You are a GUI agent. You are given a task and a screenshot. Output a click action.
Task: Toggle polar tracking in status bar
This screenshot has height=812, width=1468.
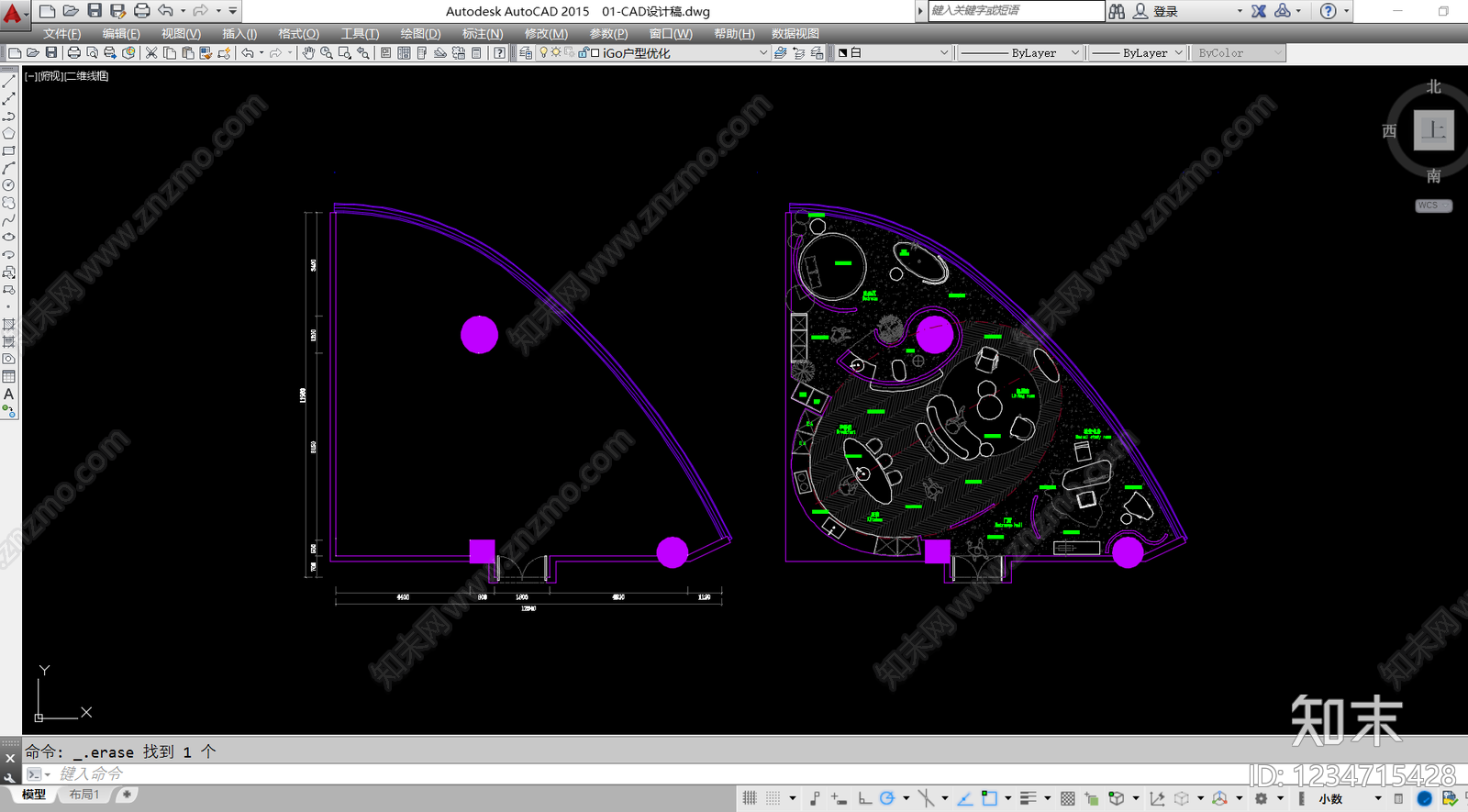click(887, 798)
